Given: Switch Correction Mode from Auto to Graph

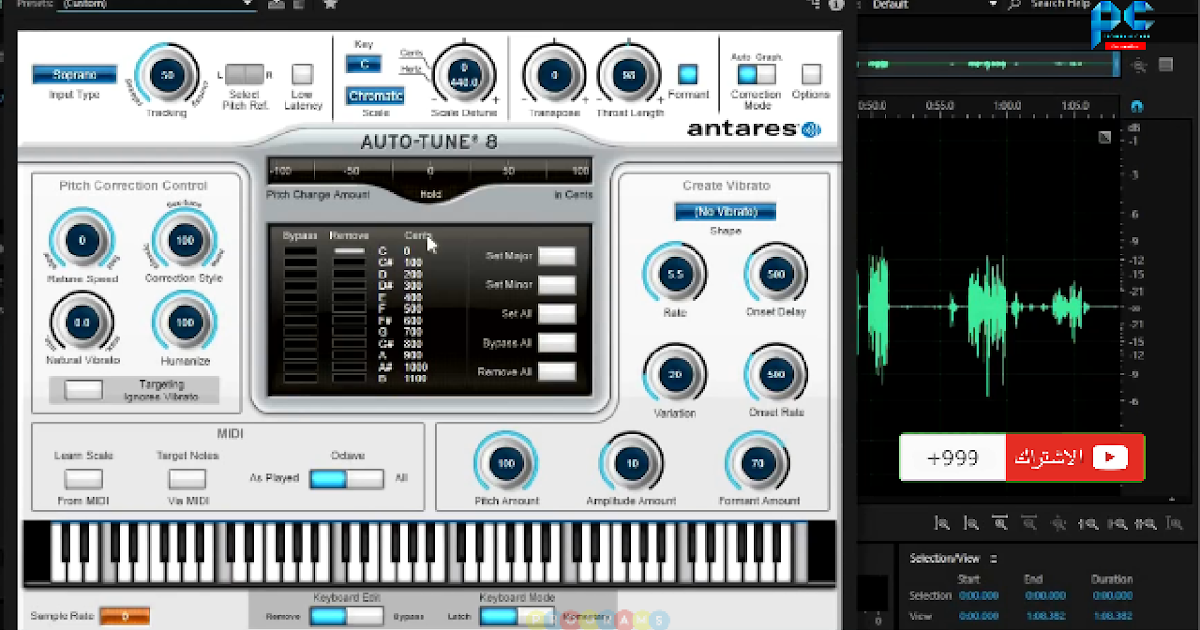Looking at the screenshot, I should [765, 74].
